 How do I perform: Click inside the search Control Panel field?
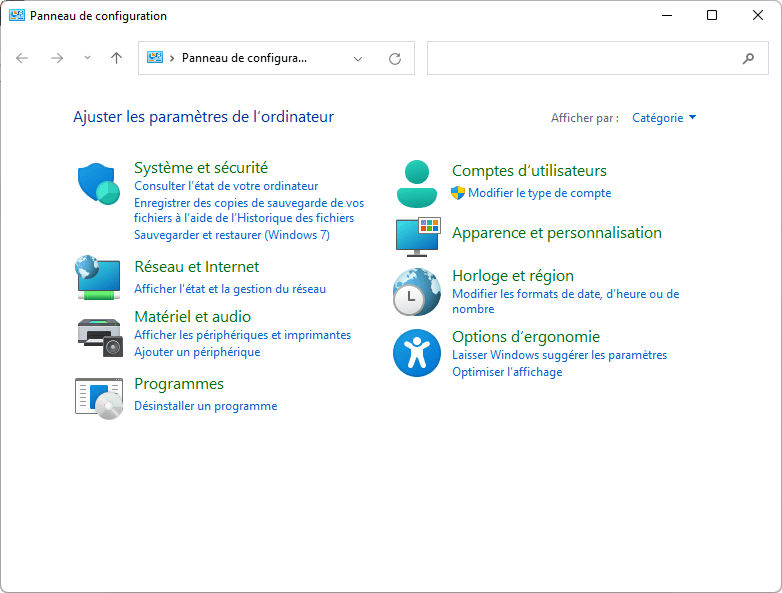point(597,58)
